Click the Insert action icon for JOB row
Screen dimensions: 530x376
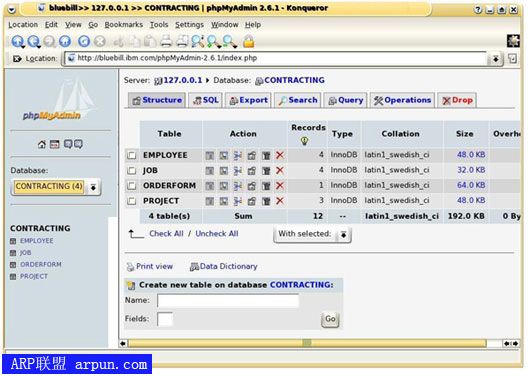(x=238, y=170)
